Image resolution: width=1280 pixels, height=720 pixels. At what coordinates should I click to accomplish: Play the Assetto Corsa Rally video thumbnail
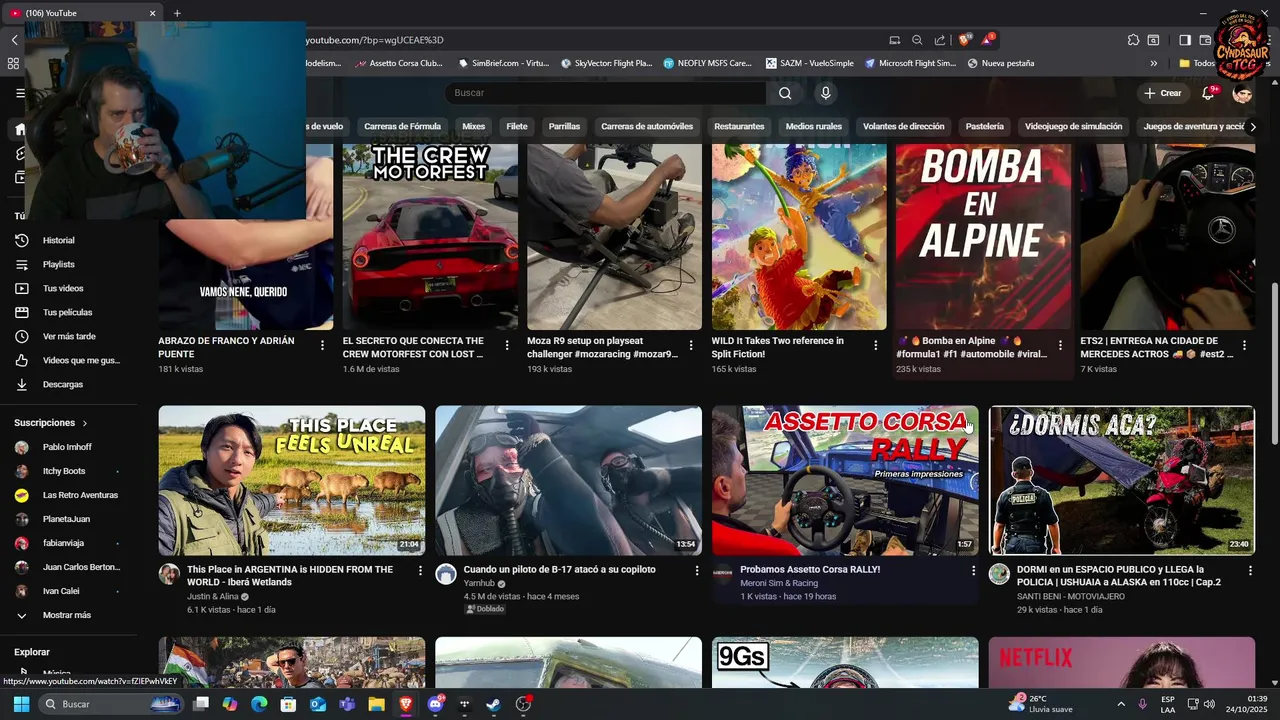tap(845, 480)
